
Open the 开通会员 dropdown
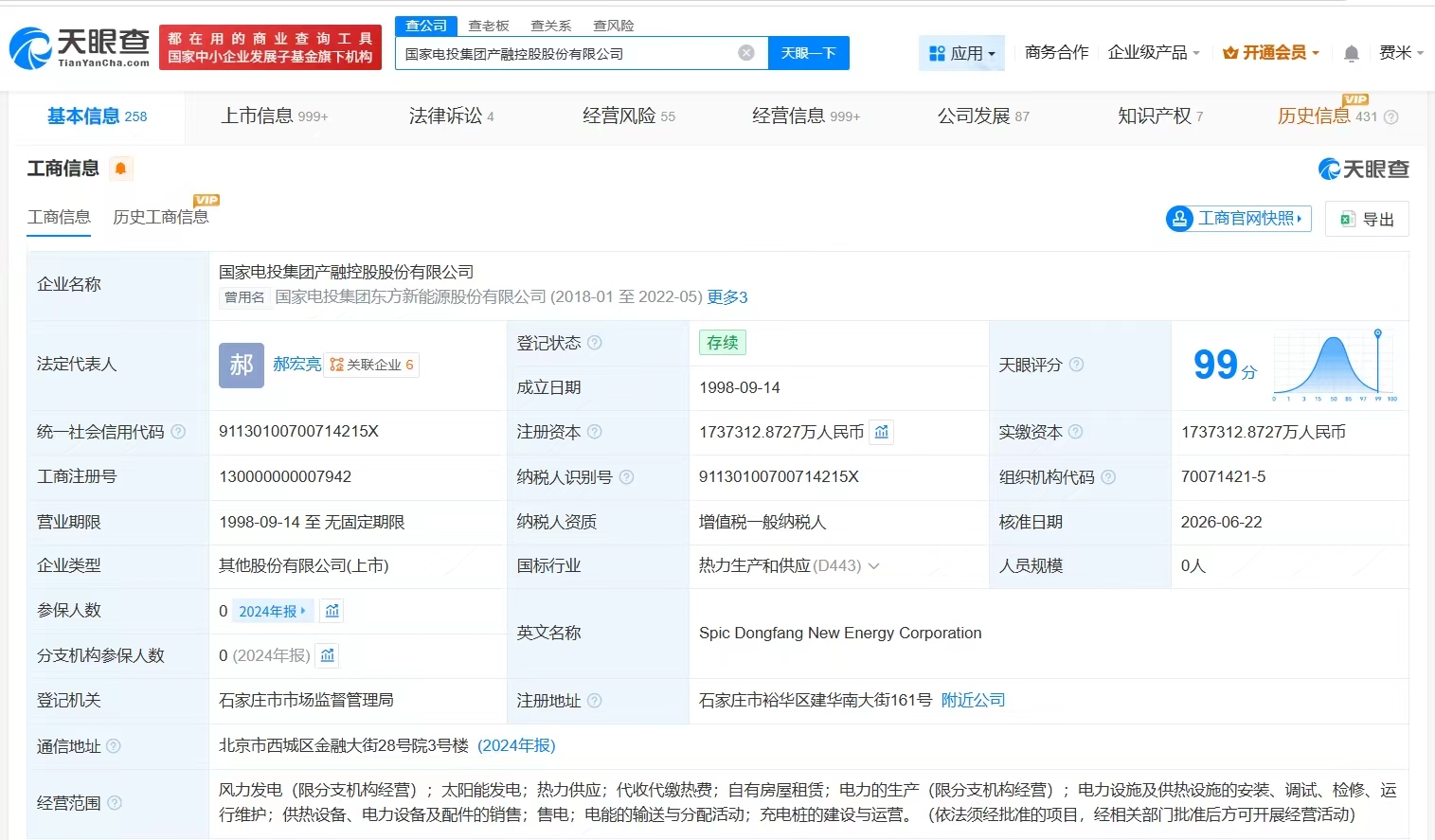pos(1271,53)
